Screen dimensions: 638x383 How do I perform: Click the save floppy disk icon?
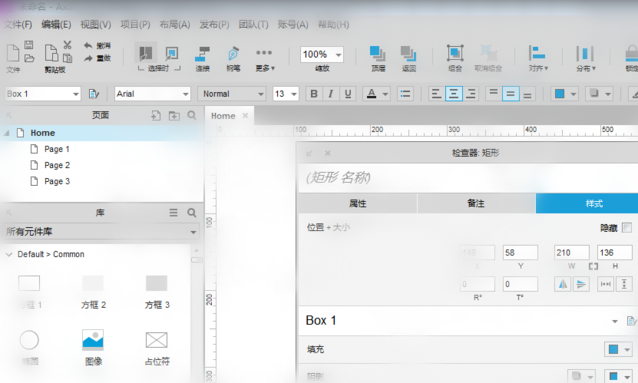tap(28, 45)
